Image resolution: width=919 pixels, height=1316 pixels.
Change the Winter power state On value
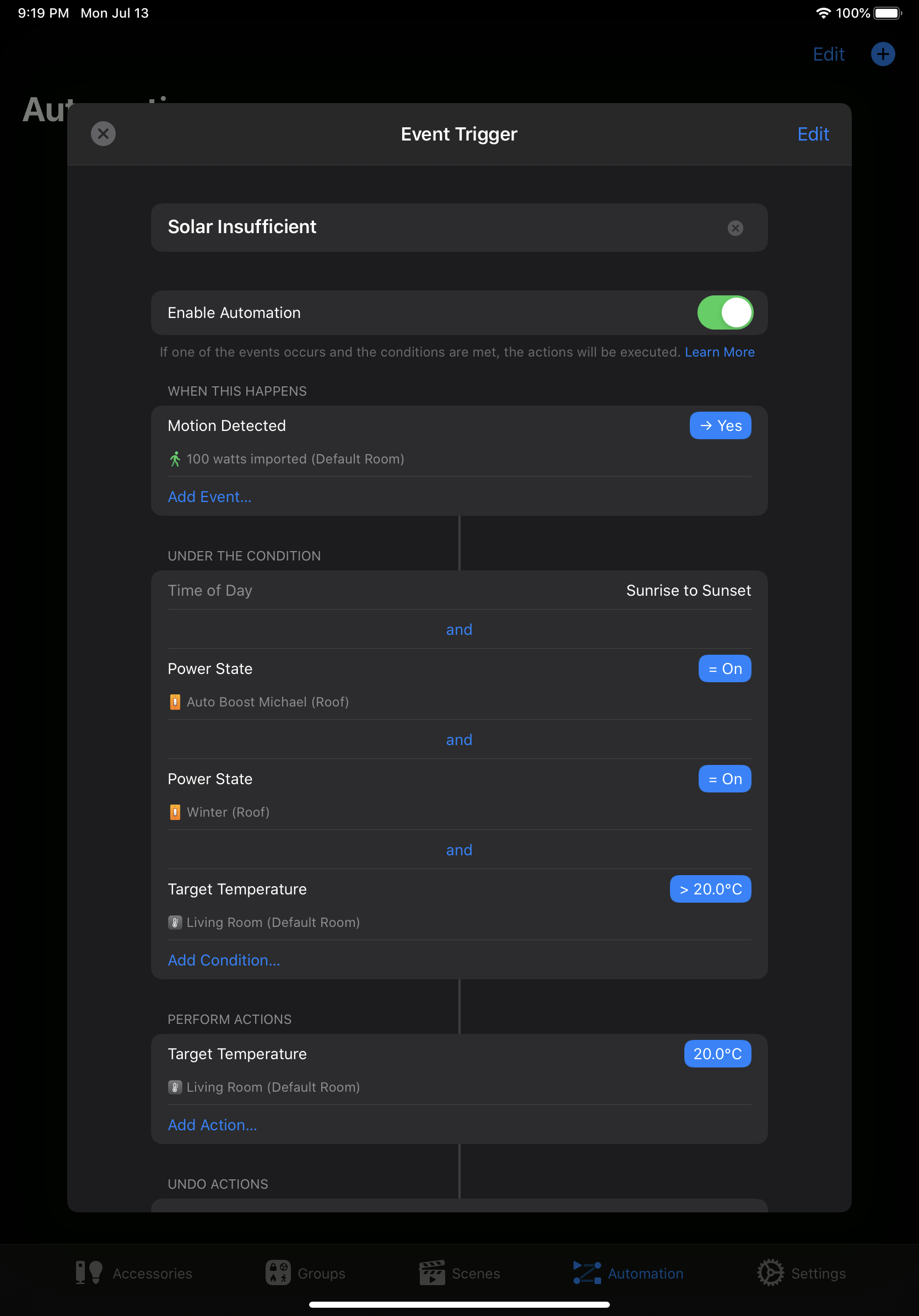(x=724, y=779)
